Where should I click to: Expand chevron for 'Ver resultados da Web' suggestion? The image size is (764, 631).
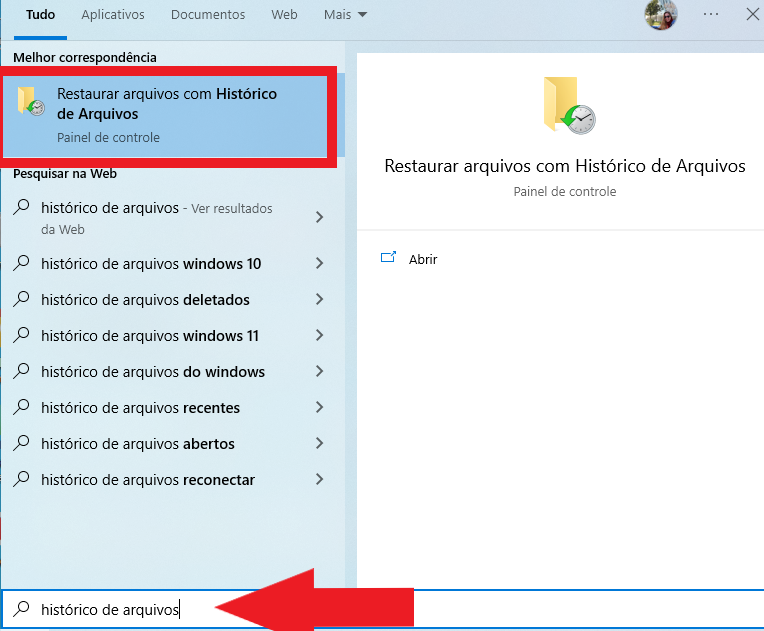tap(320, 217)
